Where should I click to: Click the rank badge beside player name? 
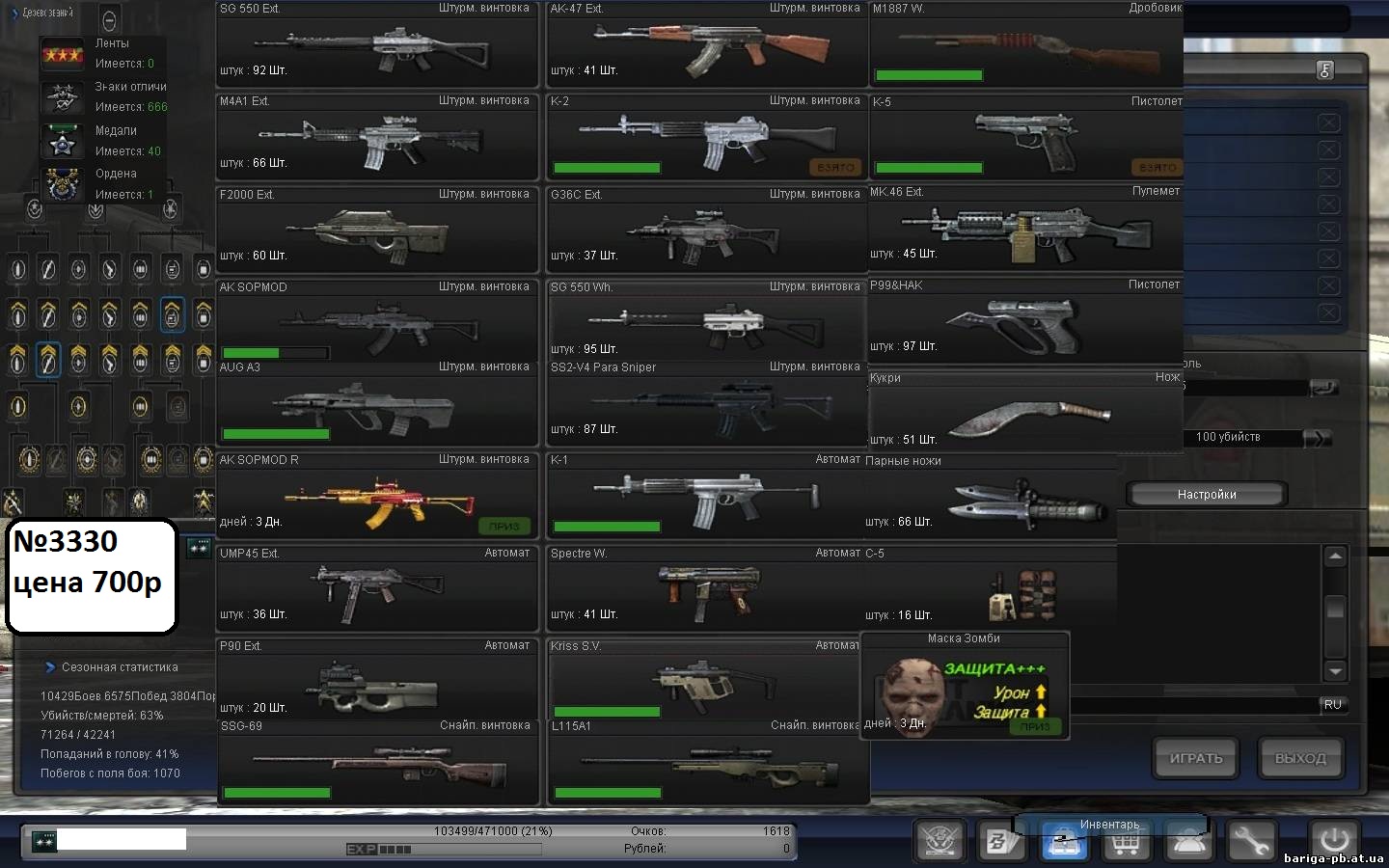coord(43,841)
